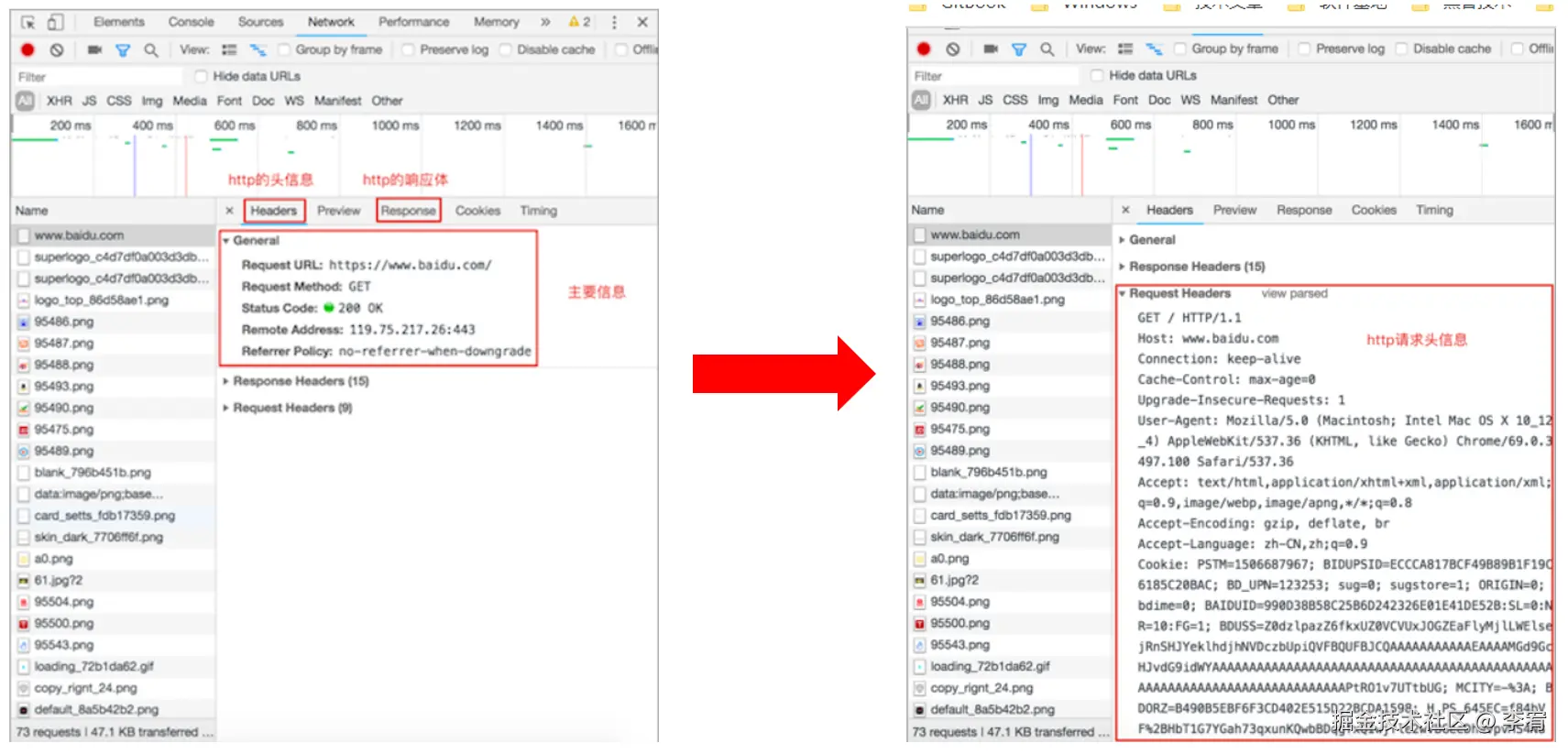Filter by Img in left panel
1568x754 pixels.
coord(152,101)
